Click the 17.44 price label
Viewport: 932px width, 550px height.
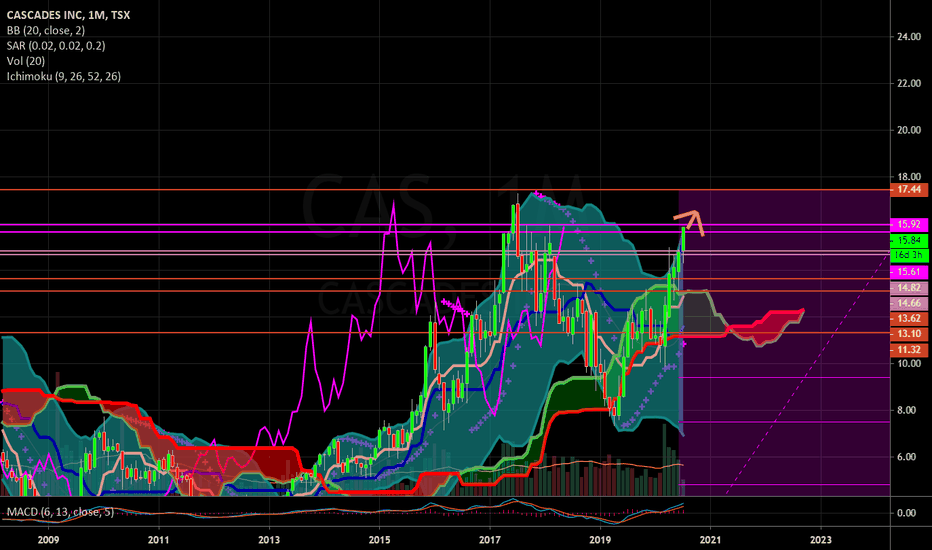pyautogui.click(x=909, y=190)
